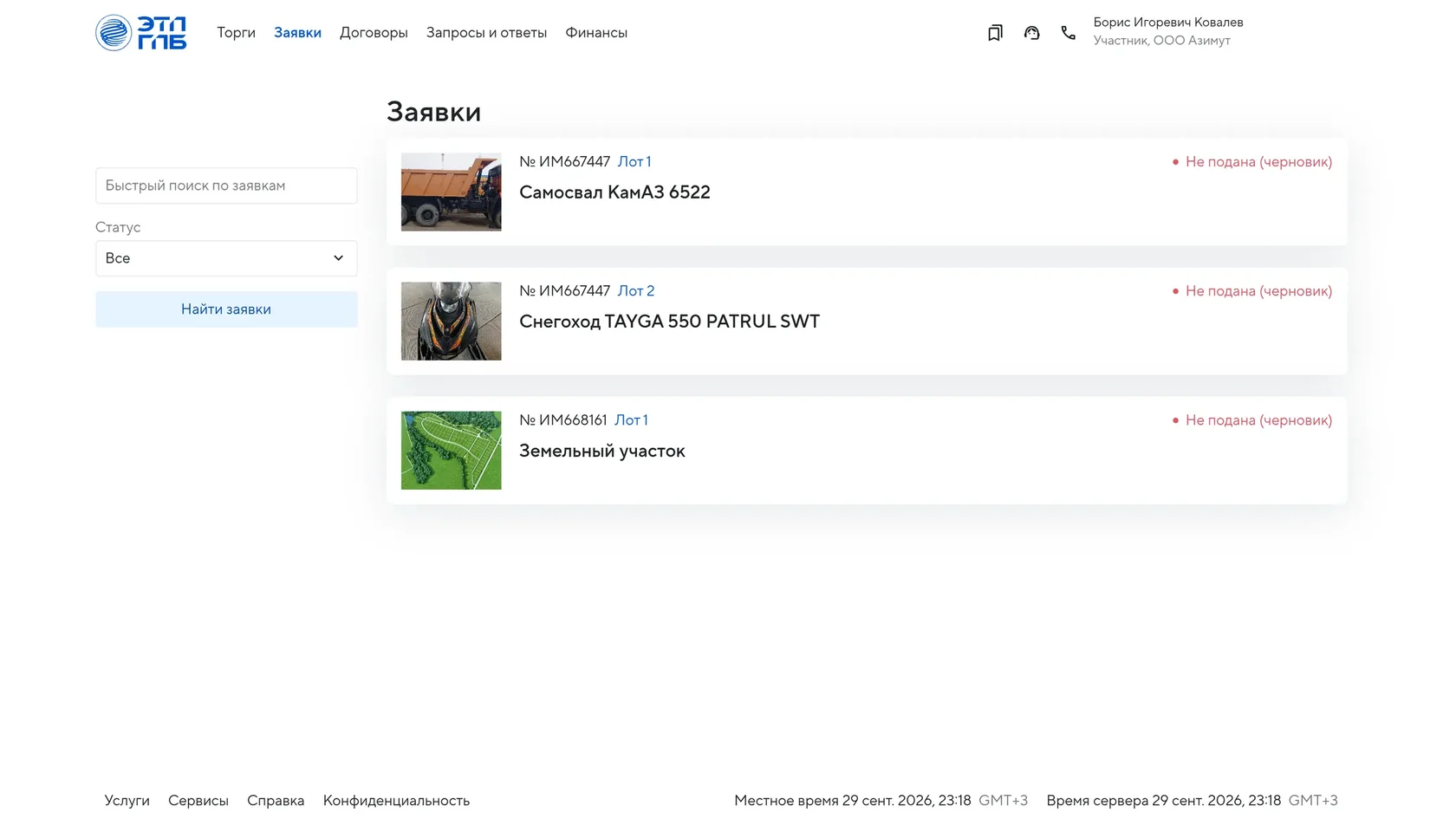This screenshot has height=819, width=1456.
Task: Select the Заявки menu item
Action: tap(297, 33)
